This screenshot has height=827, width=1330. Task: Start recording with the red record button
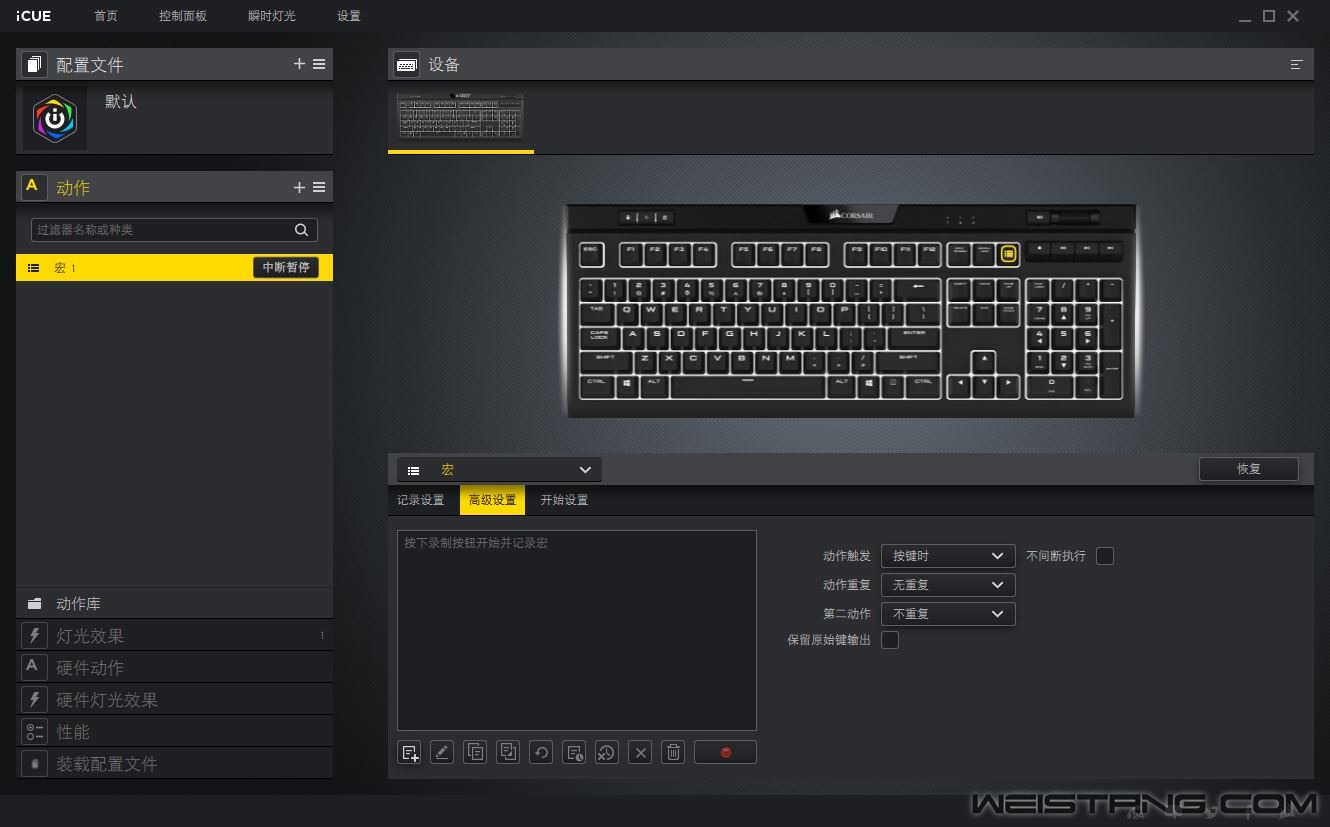point(725,753)
